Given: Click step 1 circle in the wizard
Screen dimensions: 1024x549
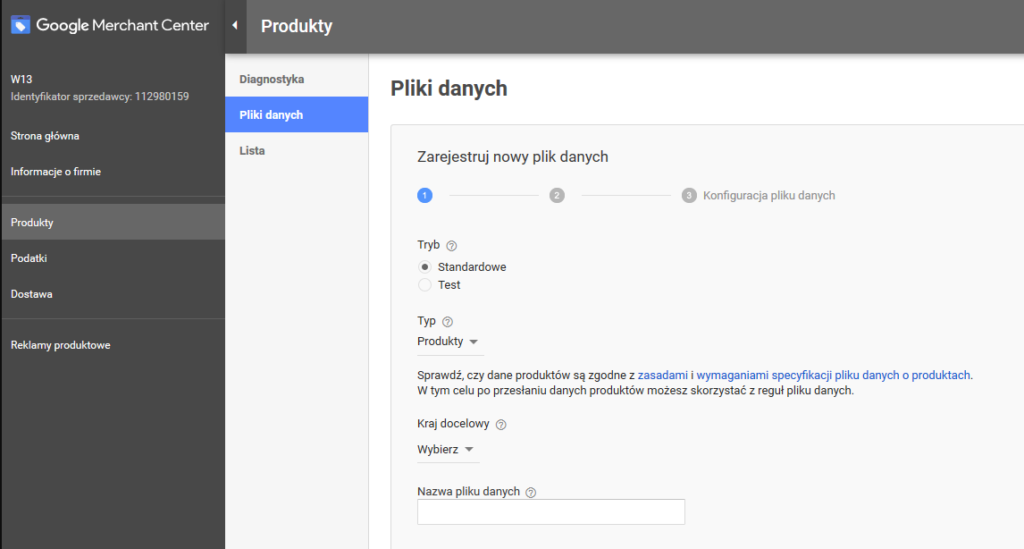Looking at the screenshot, I should [x=425, y=196].
